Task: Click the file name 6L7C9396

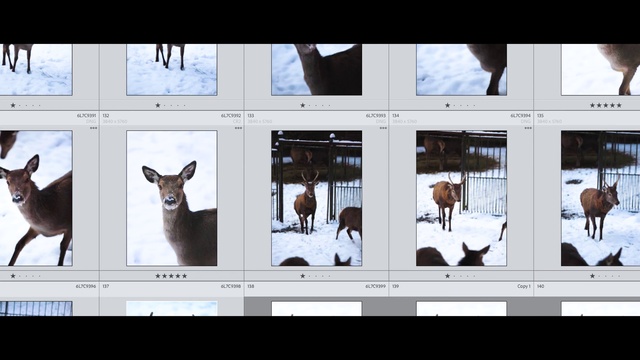Action: [86, 287]
